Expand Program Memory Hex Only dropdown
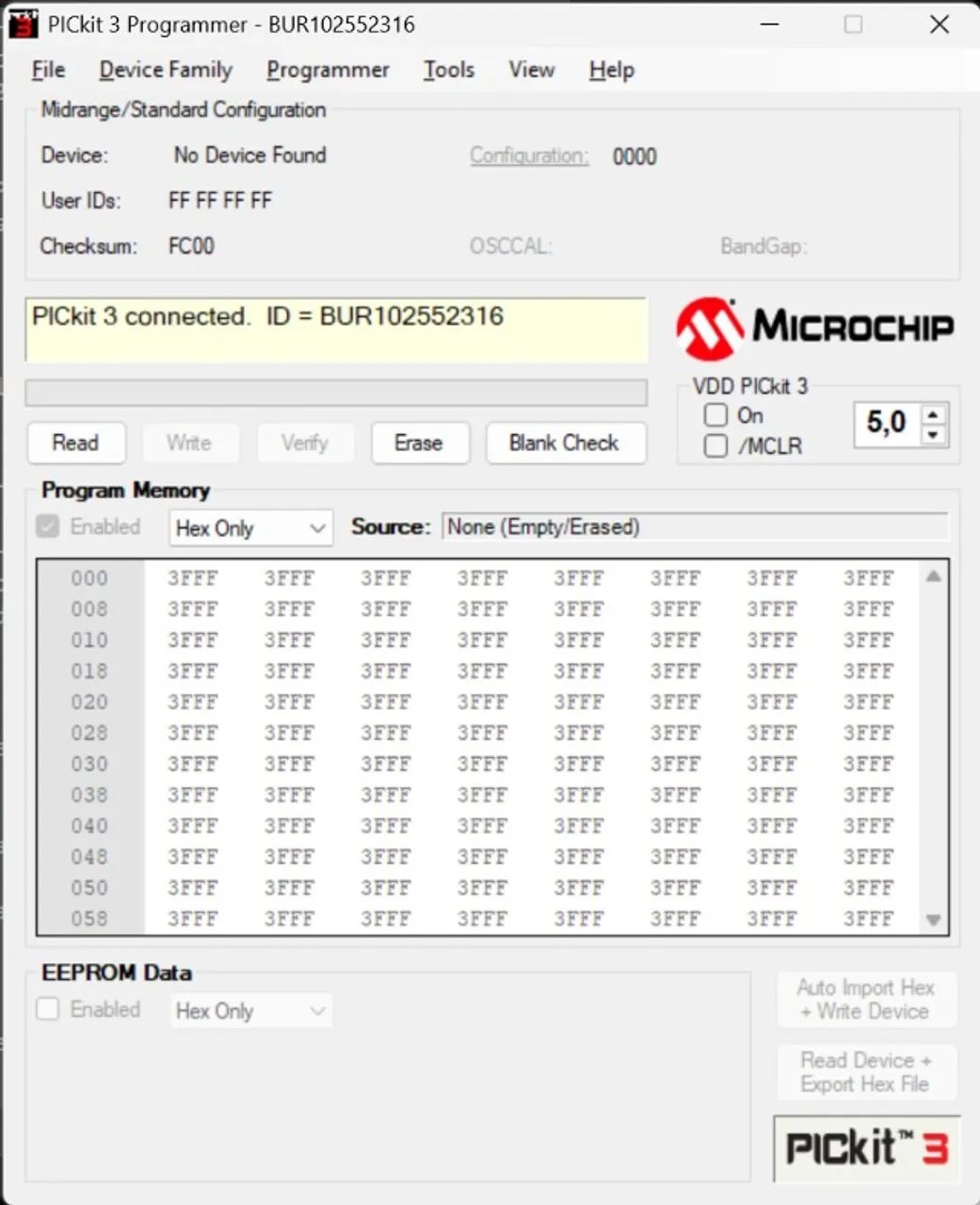The width and height of the screenshot is (980, 1205). click(251, 528)
